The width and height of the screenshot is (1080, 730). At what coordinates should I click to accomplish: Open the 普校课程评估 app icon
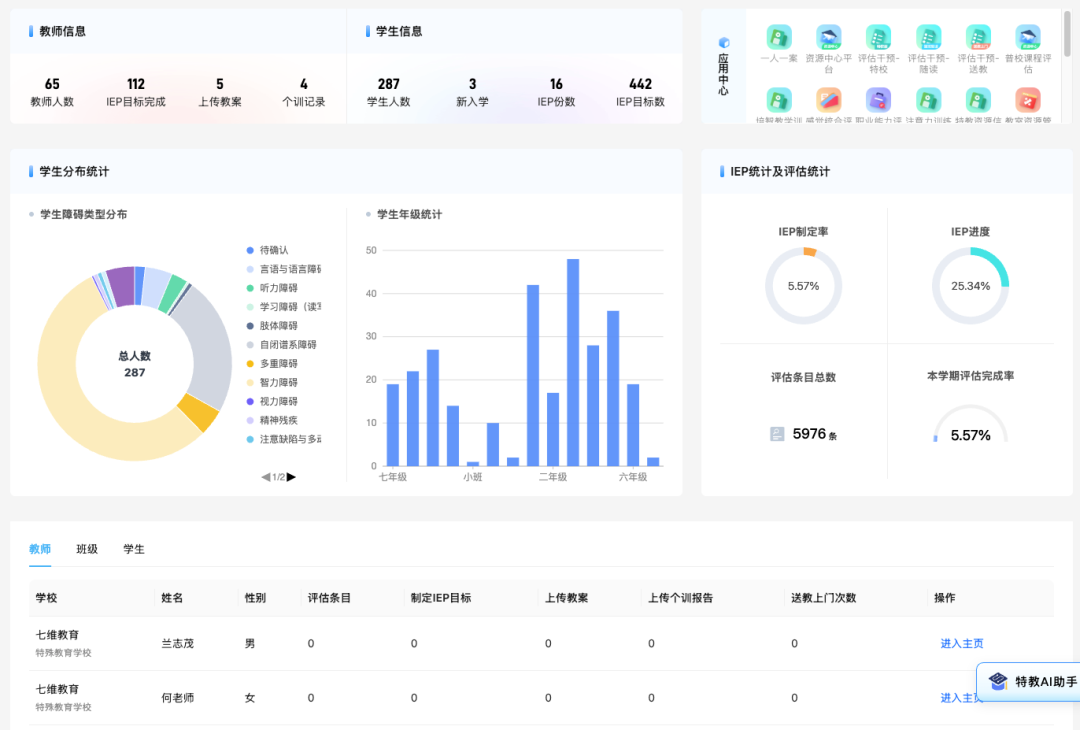coord(1028,36)
